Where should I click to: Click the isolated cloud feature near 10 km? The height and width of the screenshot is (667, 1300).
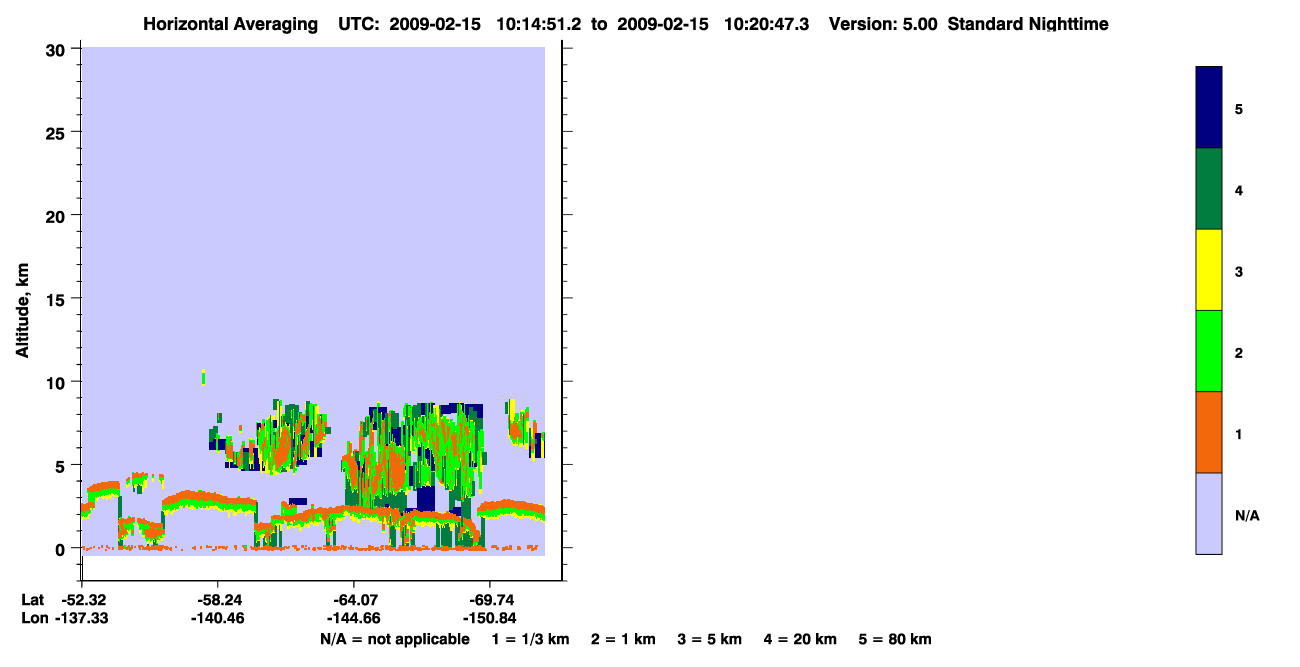point(203,377)
